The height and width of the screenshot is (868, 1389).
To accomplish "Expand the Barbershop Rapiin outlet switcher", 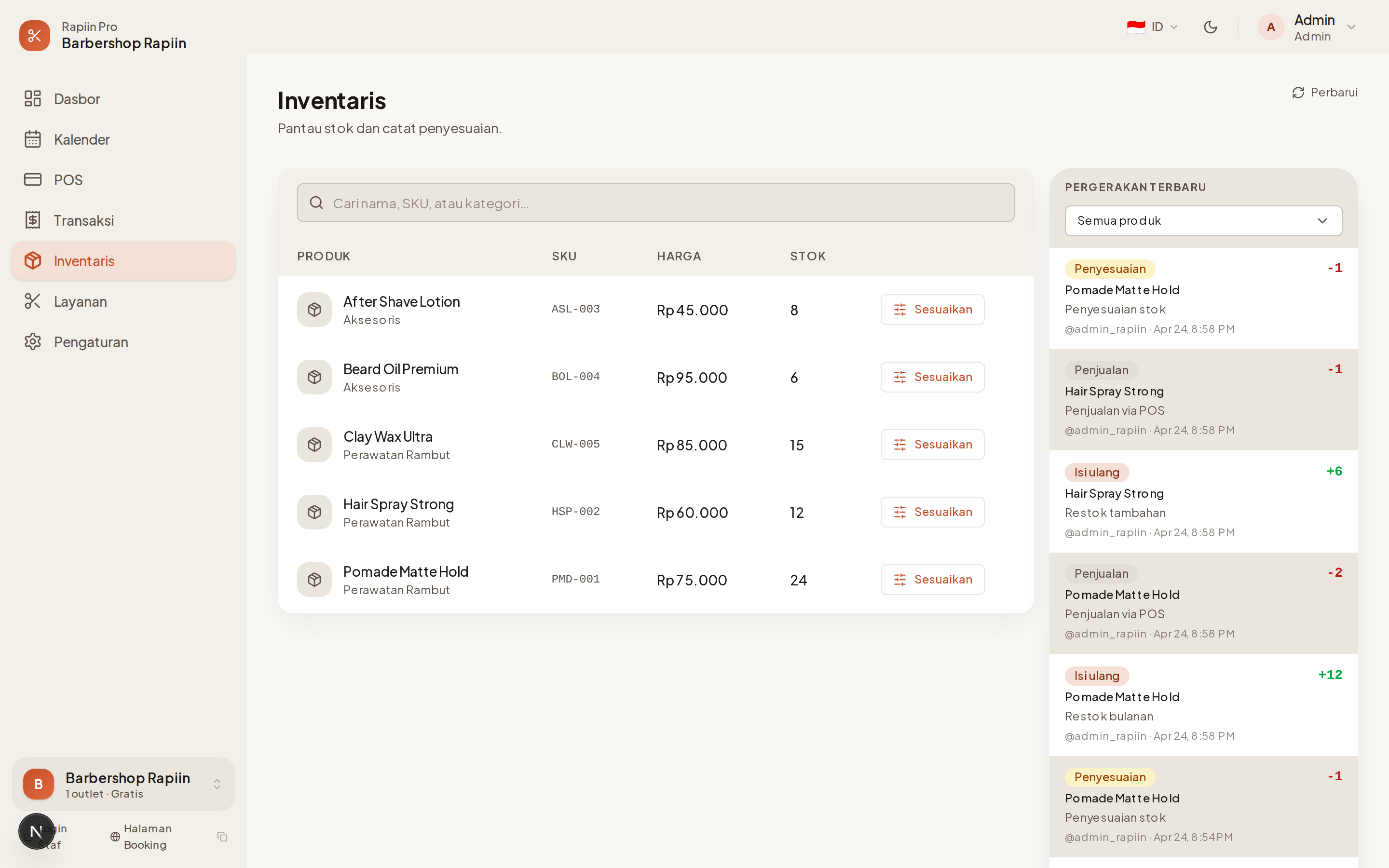I will (217, 784).
